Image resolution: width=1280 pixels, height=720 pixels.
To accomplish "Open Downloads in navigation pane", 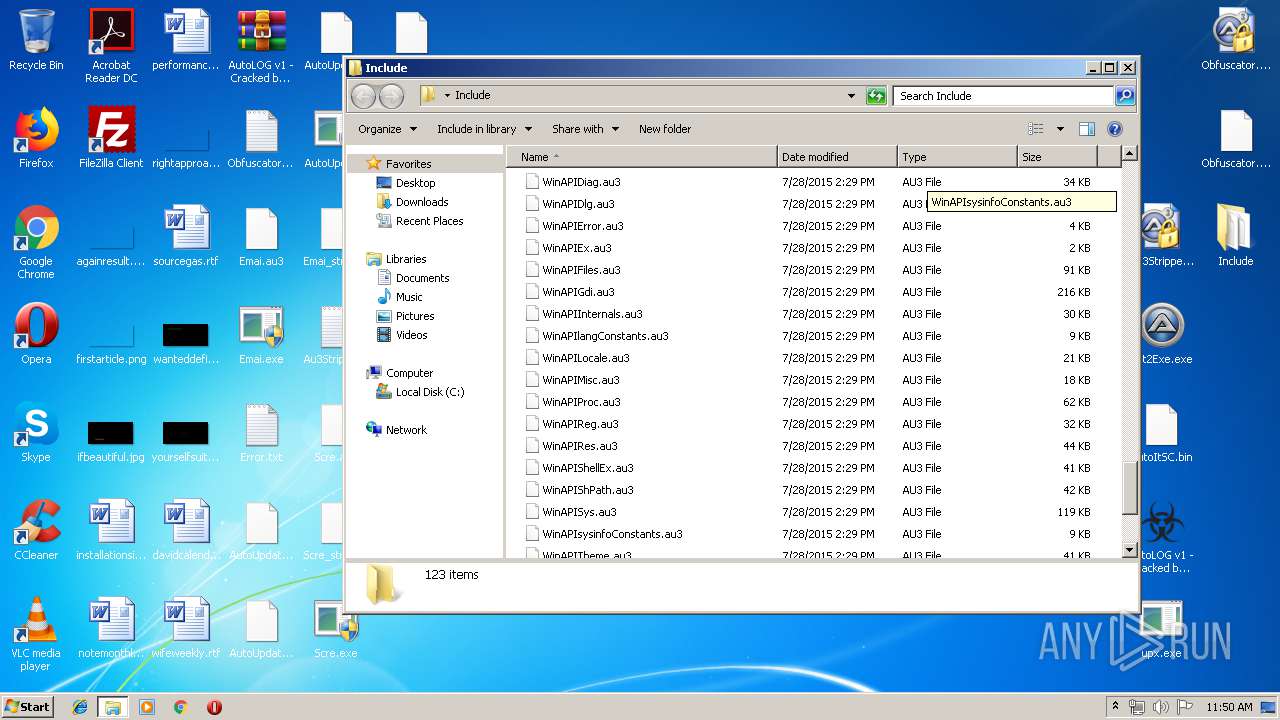I will [x=421, y=202].
